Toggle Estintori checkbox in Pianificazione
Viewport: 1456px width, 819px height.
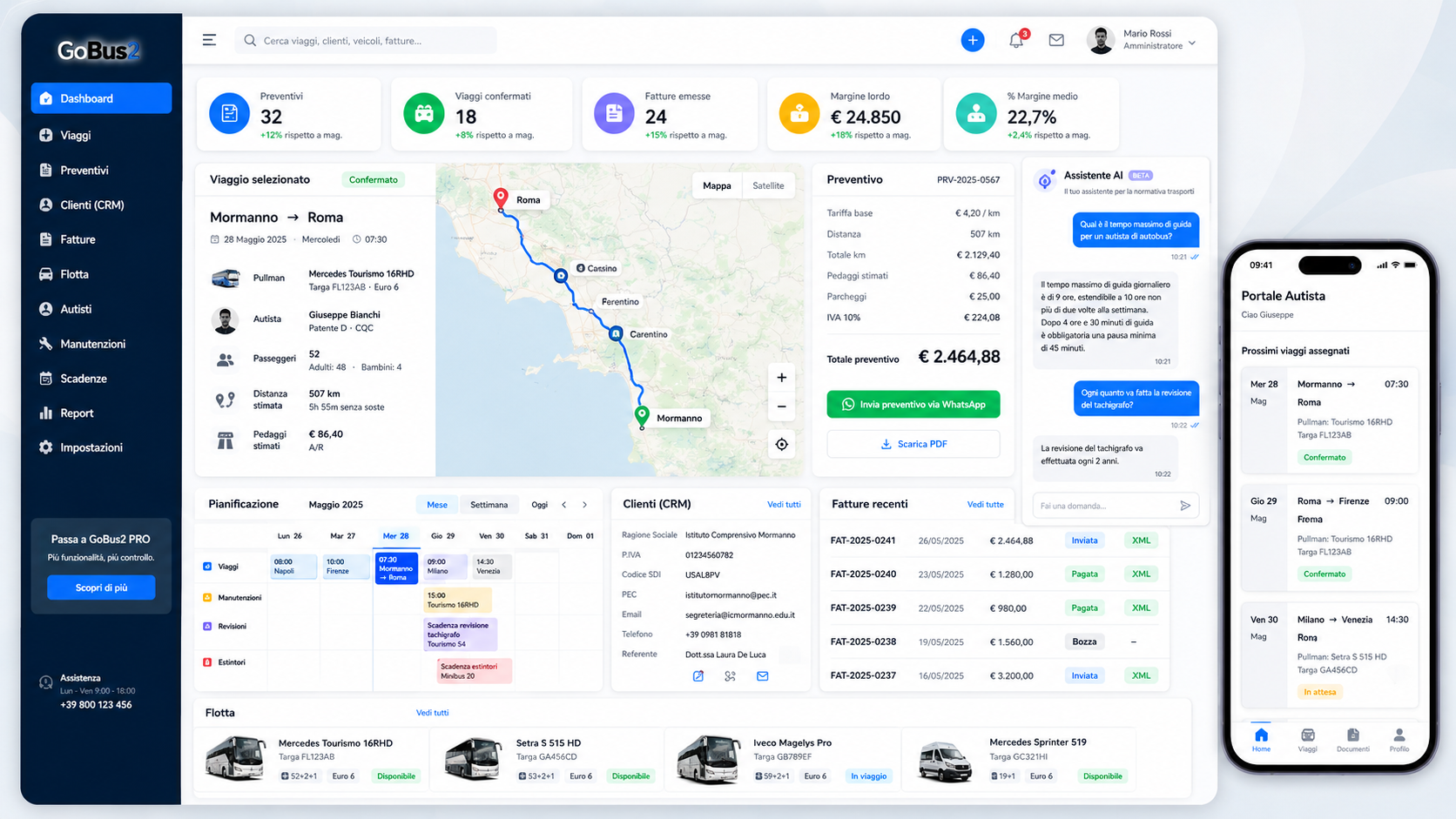point(207,662)
